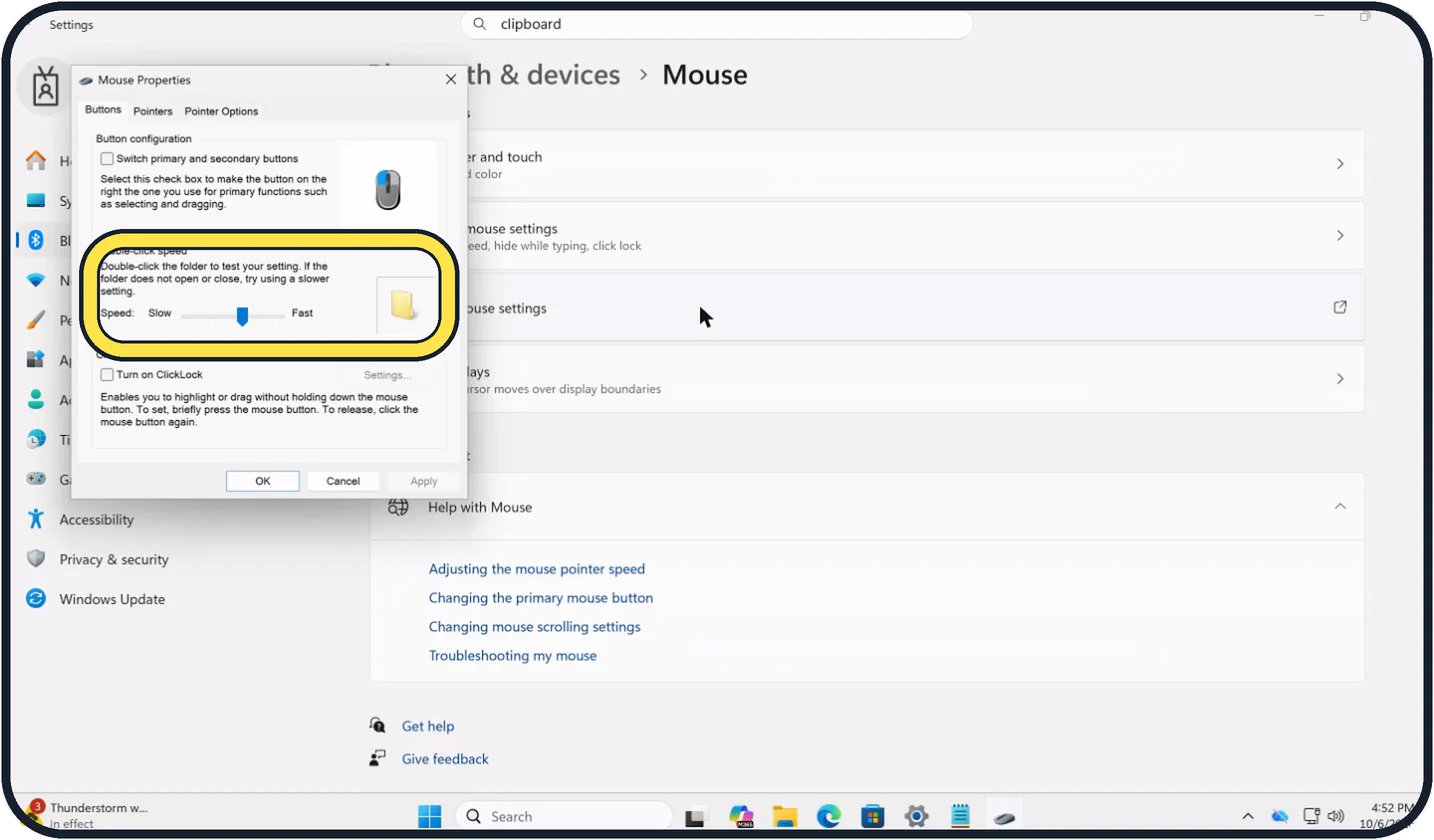Image resolution: width=1434 pixels, height=840 pixels.
Task: Enable Switch primary and secondary buttons checkbox
Action: [x=107, y=159]
